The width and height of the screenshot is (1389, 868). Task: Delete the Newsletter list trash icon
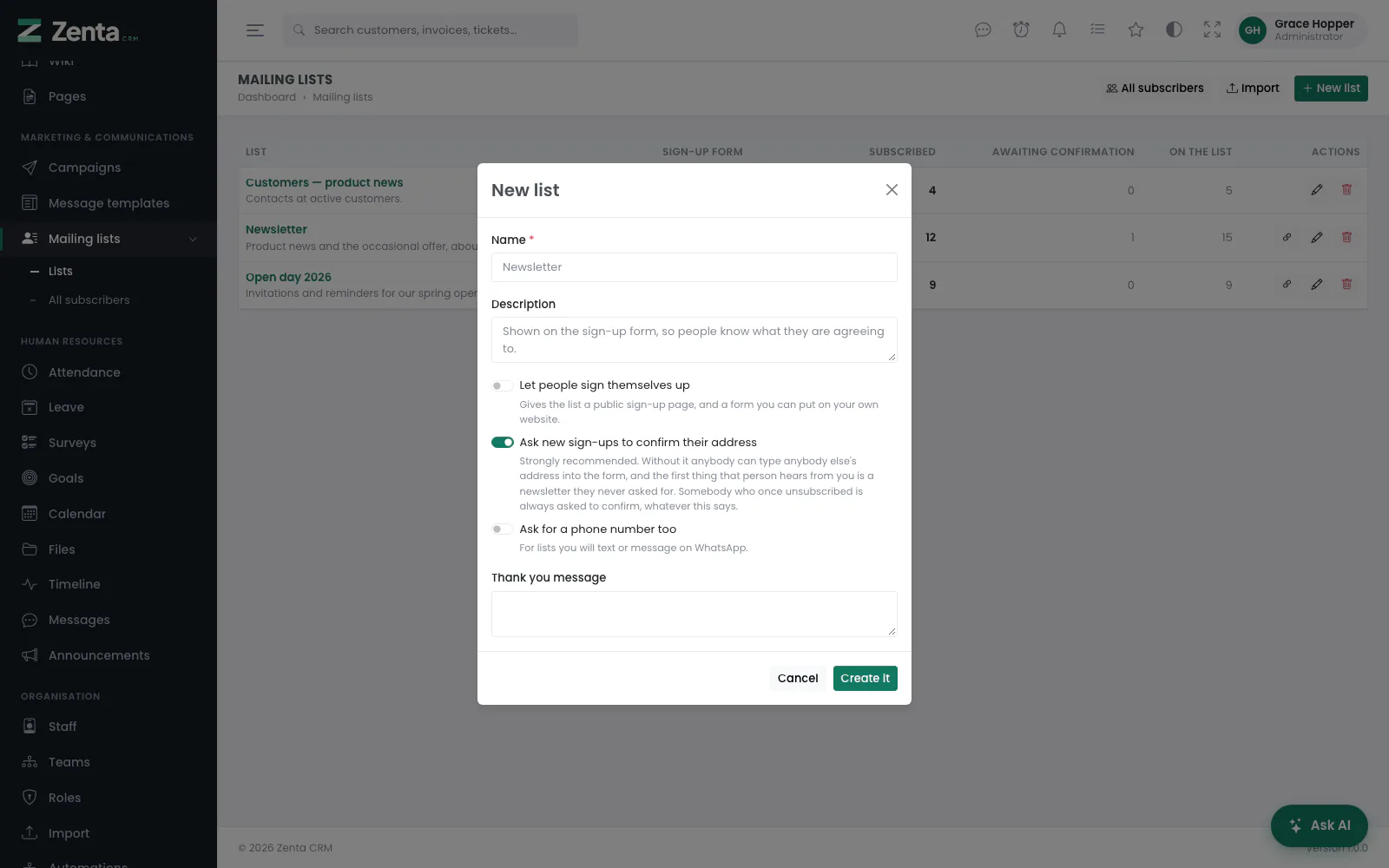[1346, 237]
